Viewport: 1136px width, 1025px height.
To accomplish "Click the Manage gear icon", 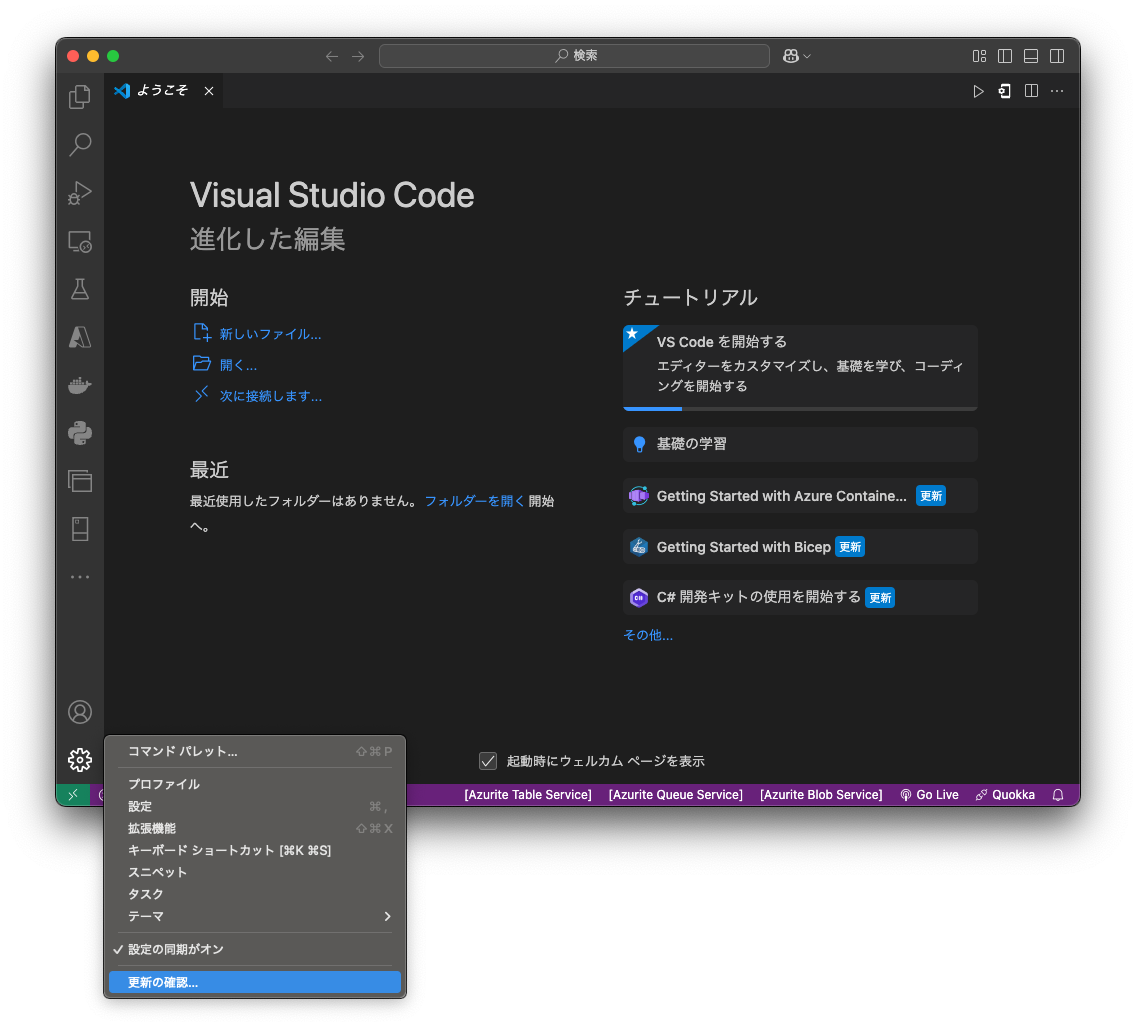I will click(x=80, y=760).
